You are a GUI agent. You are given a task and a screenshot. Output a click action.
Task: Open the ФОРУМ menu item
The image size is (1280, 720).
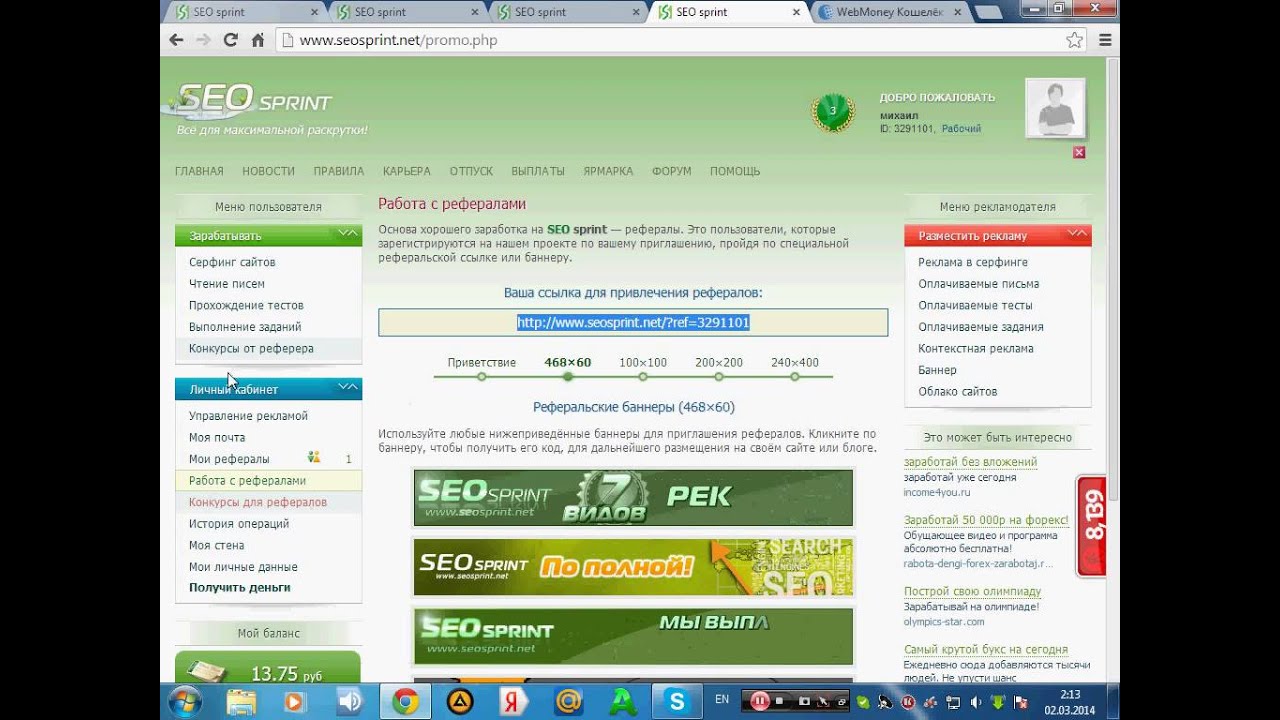[672, 171]
